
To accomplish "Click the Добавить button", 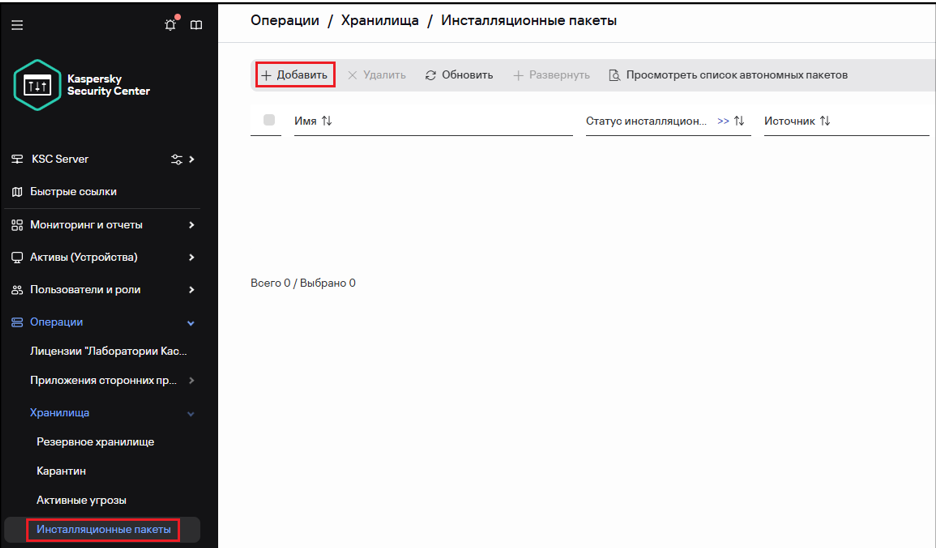I will (x=294, y=75).
